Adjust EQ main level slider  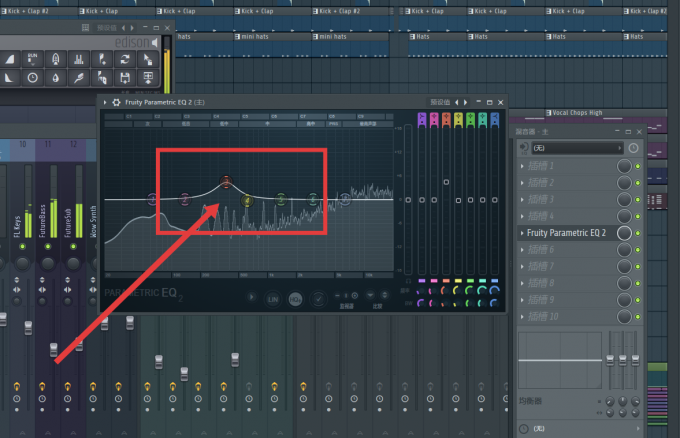[408, 200]
